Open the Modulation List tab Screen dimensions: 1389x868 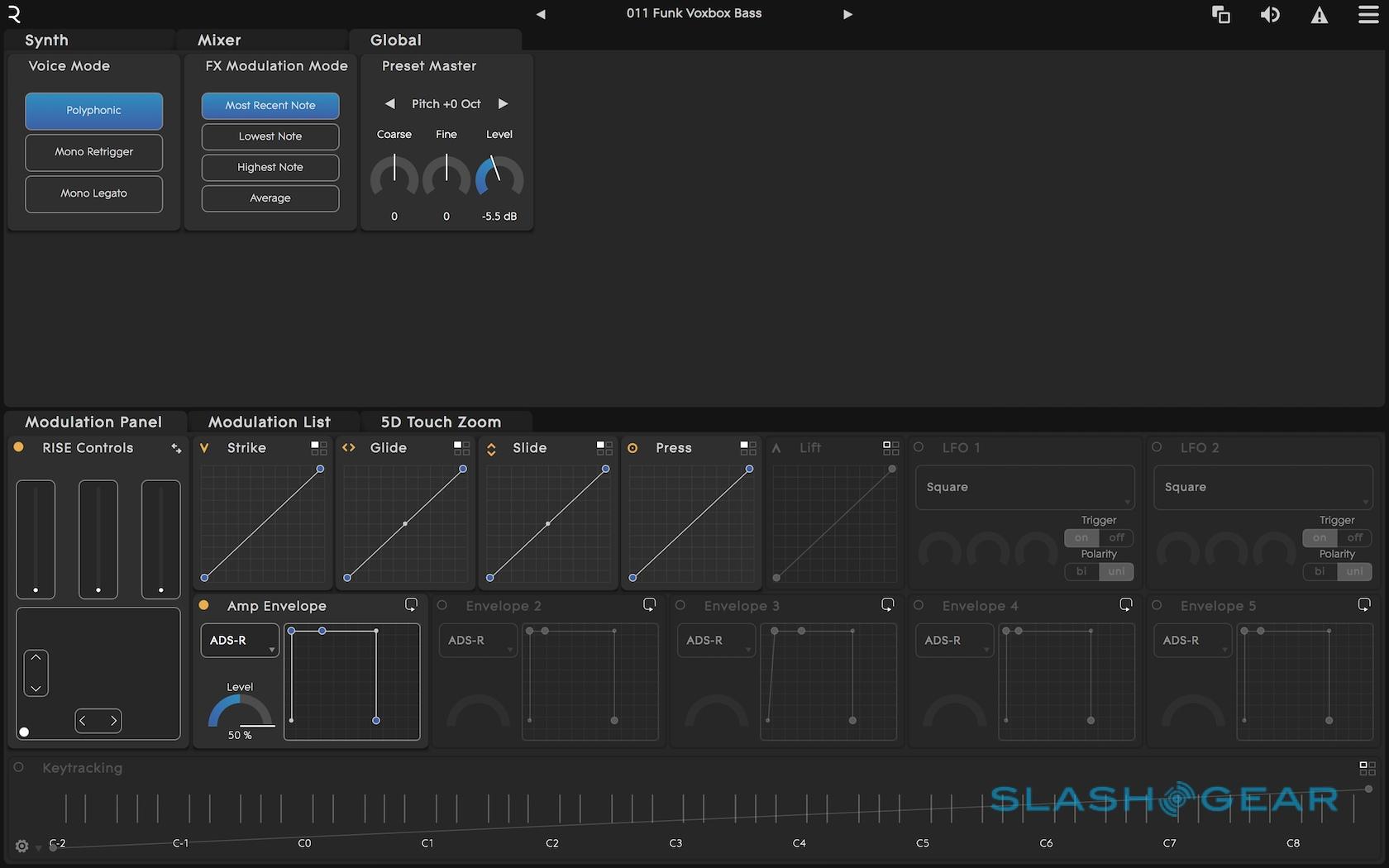click(x=270, y=422)
